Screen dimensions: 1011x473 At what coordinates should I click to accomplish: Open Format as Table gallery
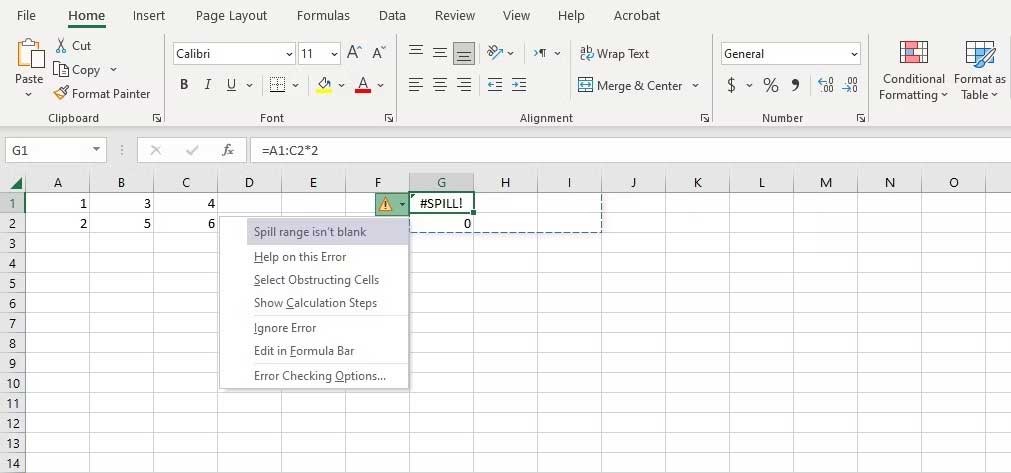[979, 70]
